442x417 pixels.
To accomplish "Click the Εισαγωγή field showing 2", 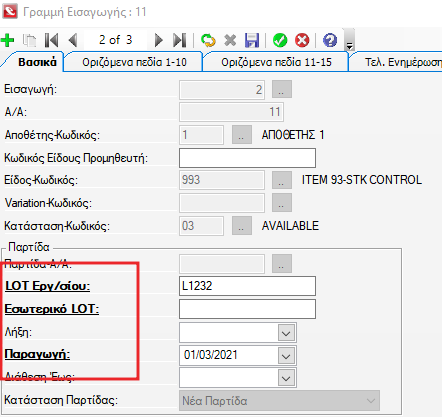I will (222, 90).
